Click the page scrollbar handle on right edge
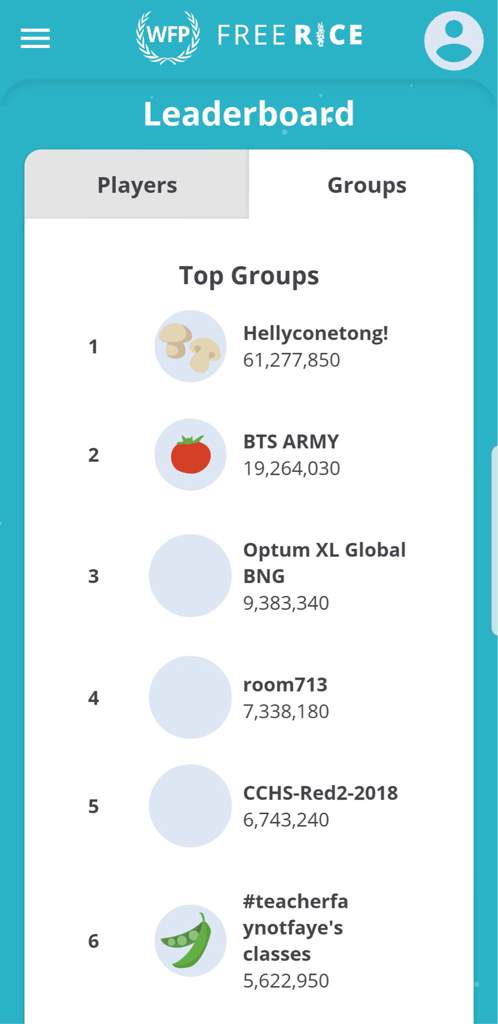498x1024 pixels. click(495, 539)
